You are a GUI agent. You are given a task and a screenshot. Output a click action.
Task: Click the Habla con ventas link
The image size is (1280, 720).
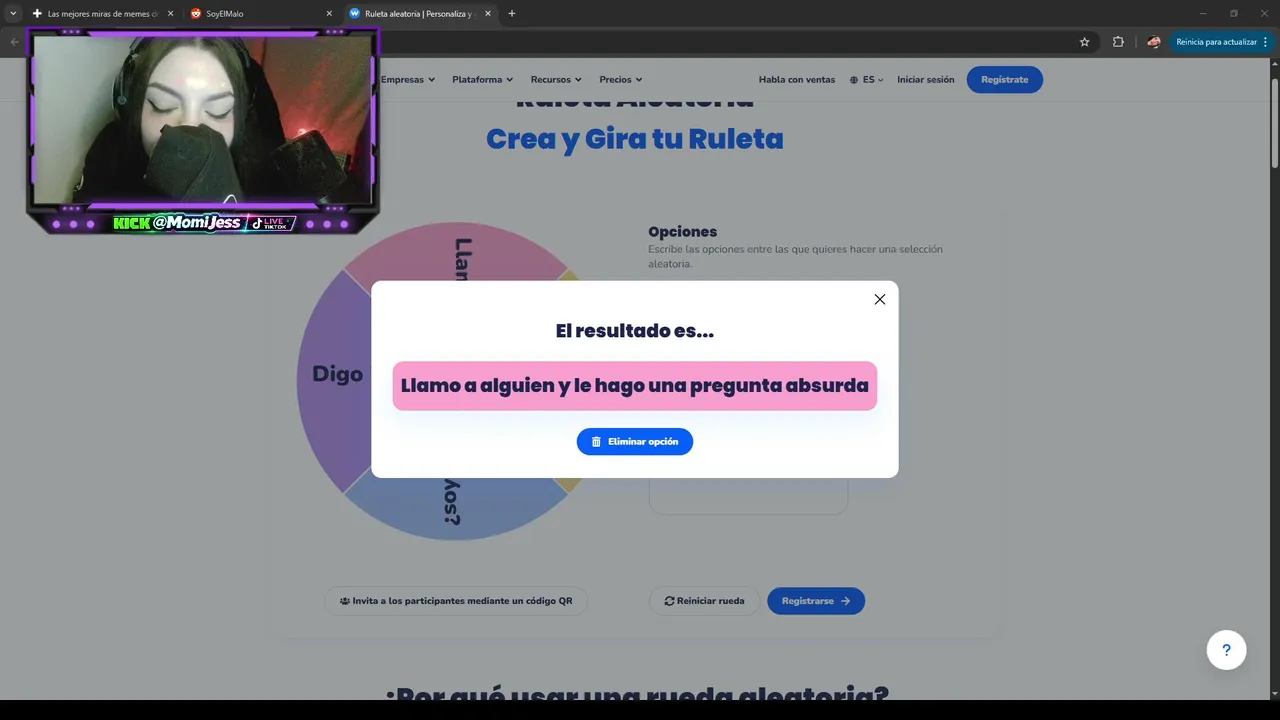coord(797,80)
